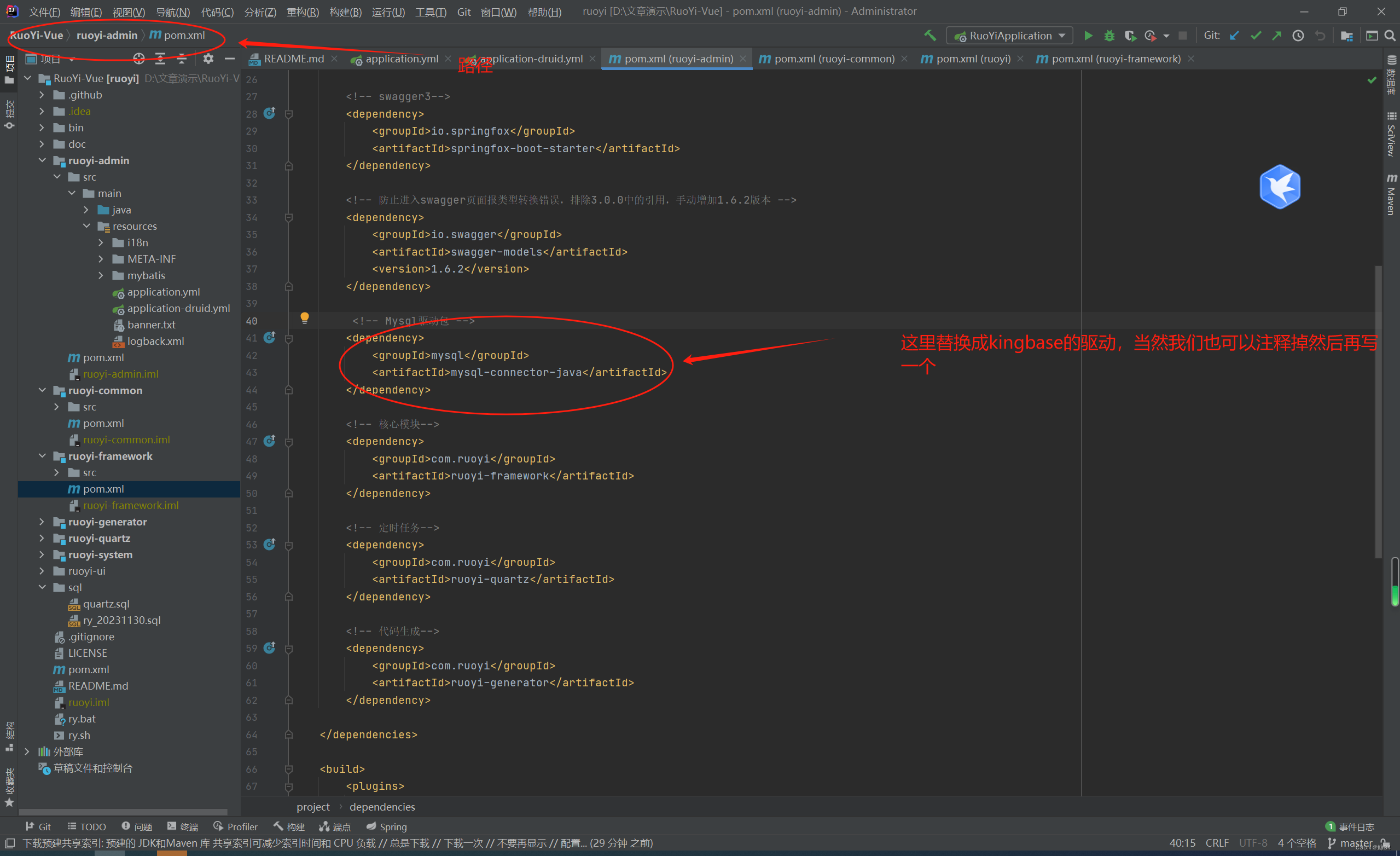Toggle the Spring tool window button
1400x856 pixels.
pyautogui.click(x=386, y=826)
